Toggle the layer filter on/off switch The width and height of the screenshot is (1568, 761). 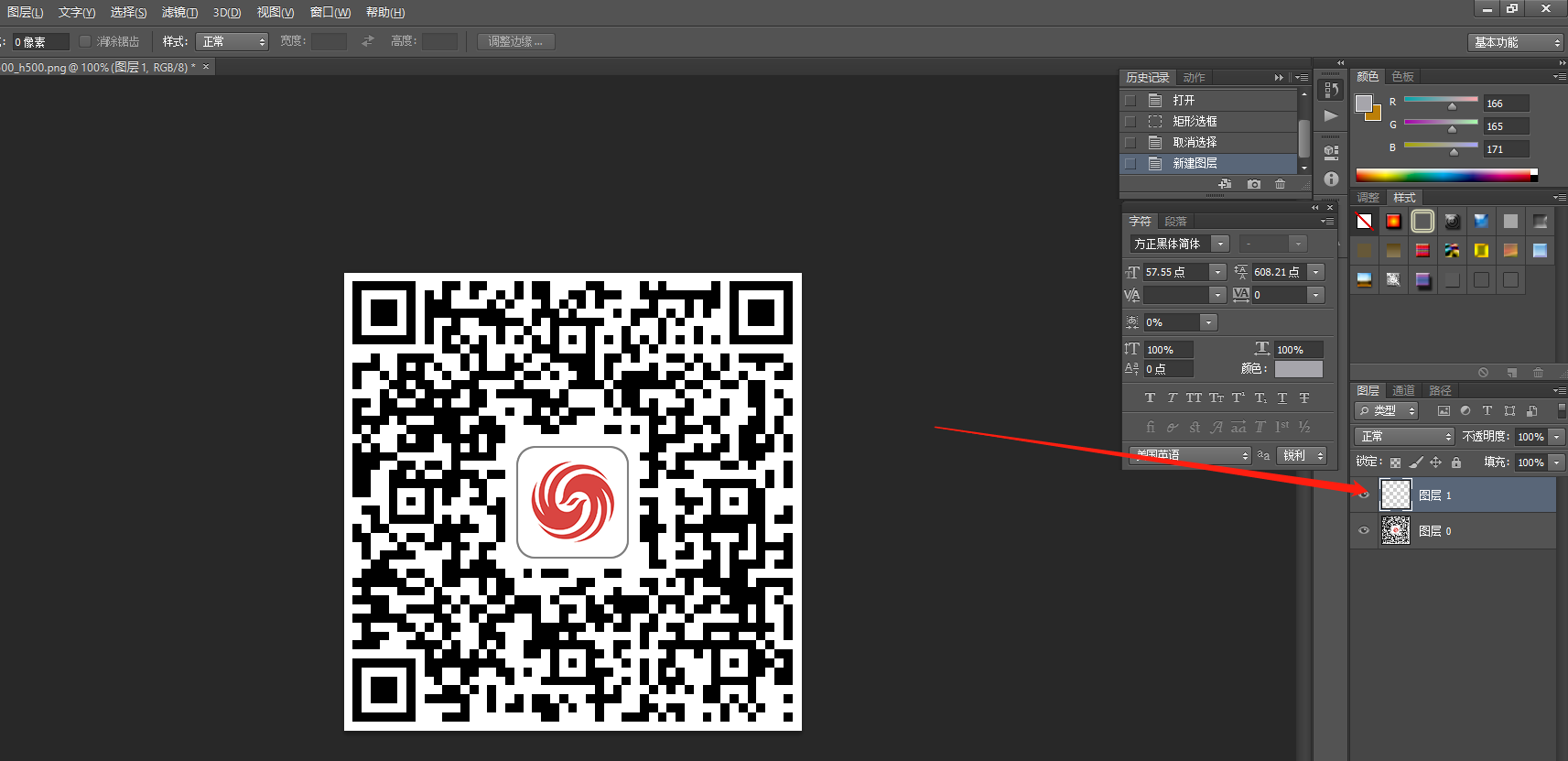tap(1561, 410)
